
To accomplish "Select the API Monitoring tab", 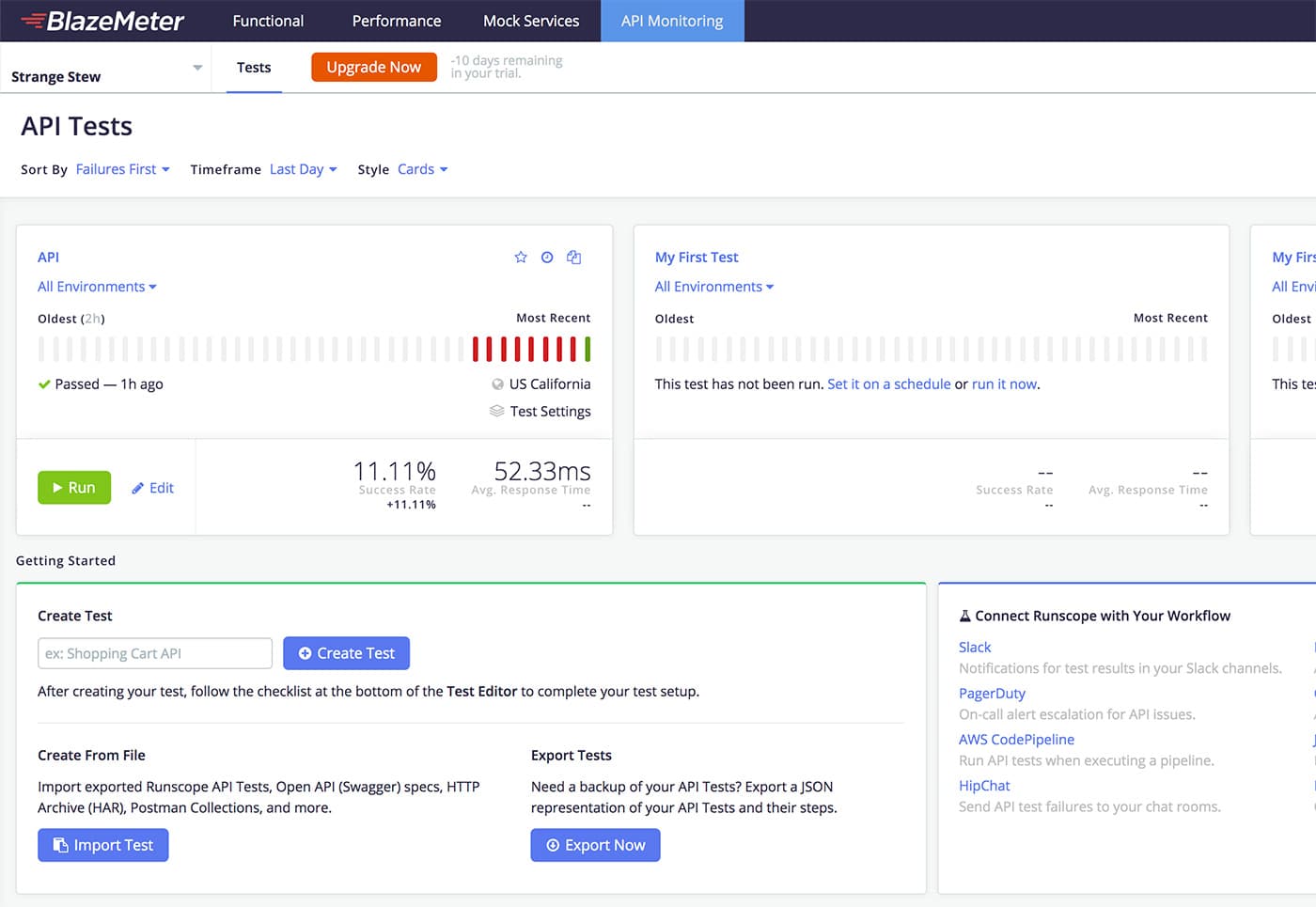I will (672, 21).
